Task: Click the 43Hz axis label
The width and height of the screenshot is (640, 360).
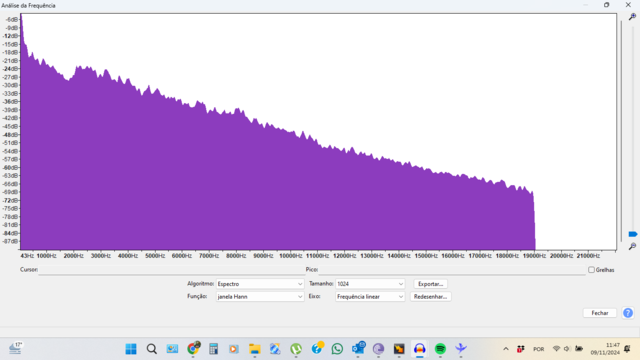Action: (27, 256)
